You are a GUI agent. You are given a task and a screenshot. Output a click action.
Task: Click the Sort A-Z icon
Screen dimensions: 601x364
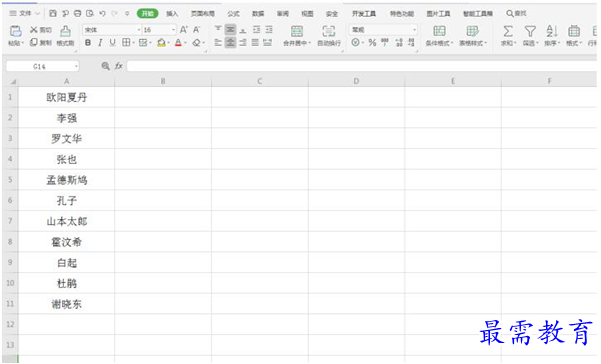[x=552, y=31]
